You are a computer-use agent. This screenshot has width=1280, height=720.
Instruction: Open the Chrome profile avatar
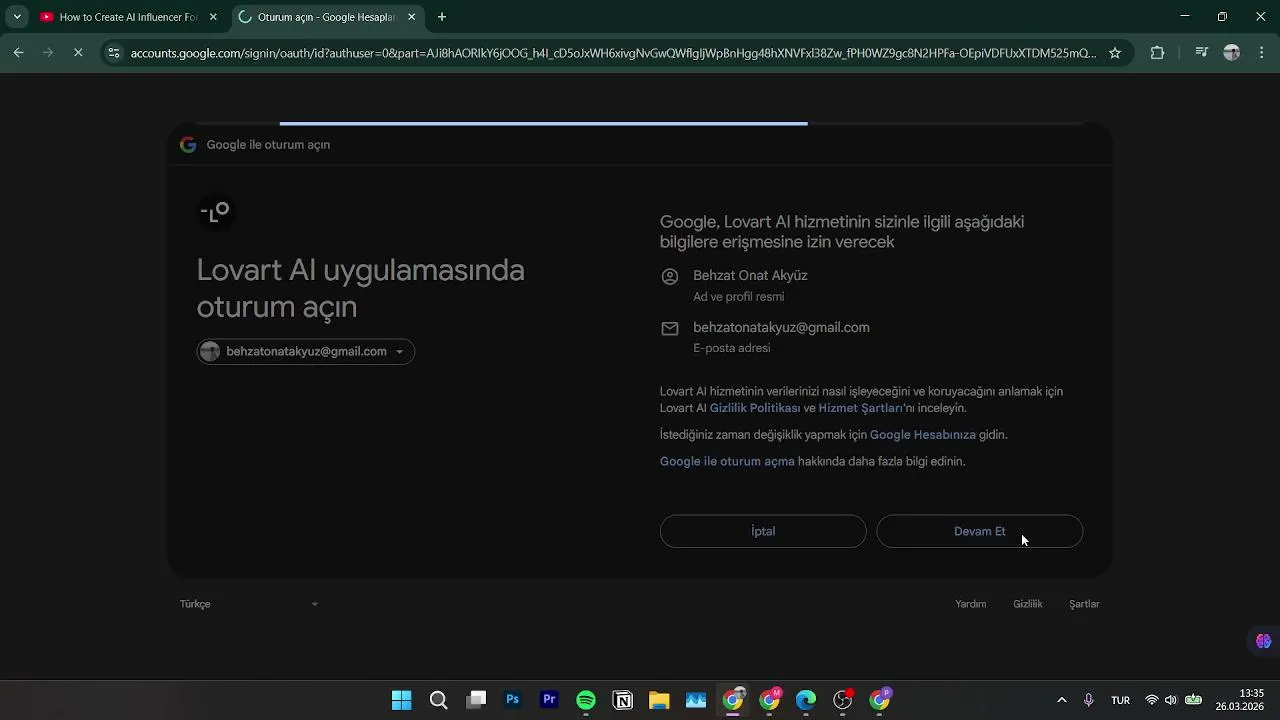(x=1232, y=53)
